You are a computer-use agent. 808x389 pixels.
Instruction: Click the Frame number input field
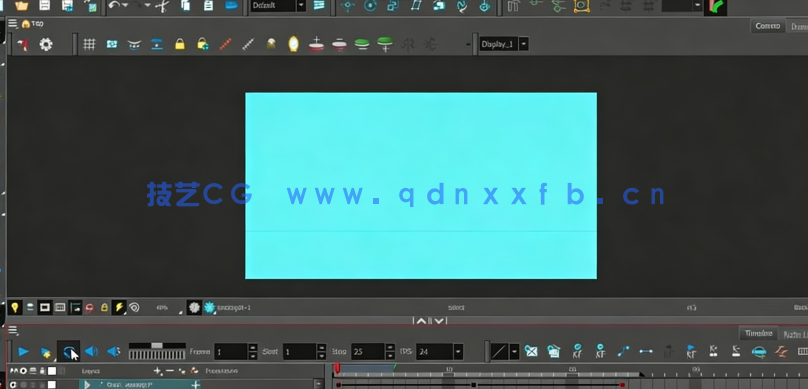pos(231,352)
